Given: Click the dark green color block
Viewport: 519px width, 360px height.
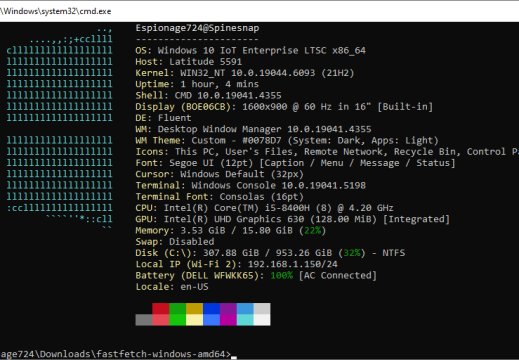Looking at the screenshot, I should pos(178,309).
